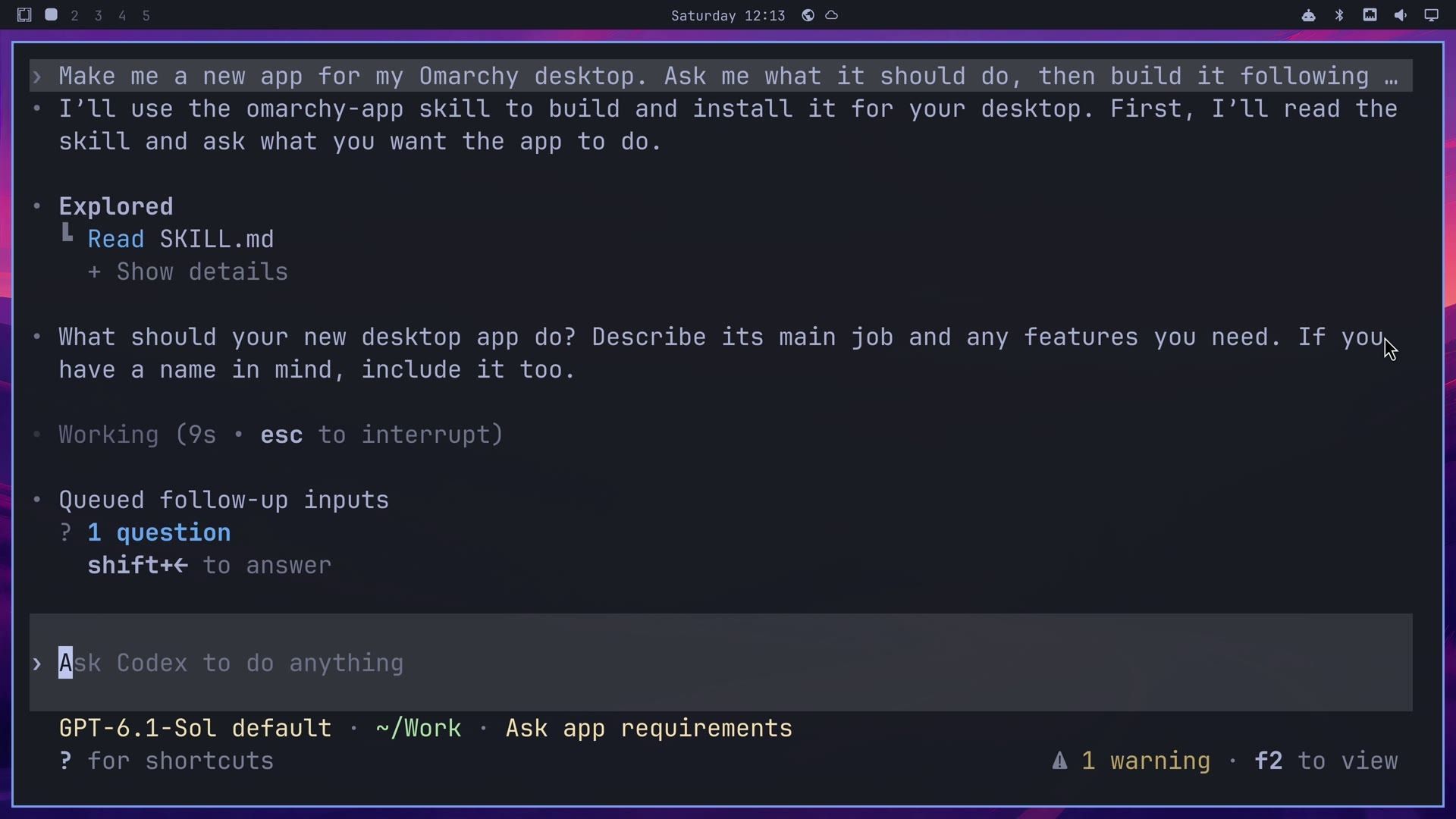The width and height of the screenshot is (1456, 819).
Task: Click the "Explored" heading
Action: pyautogui.click(x=116, y=206)
